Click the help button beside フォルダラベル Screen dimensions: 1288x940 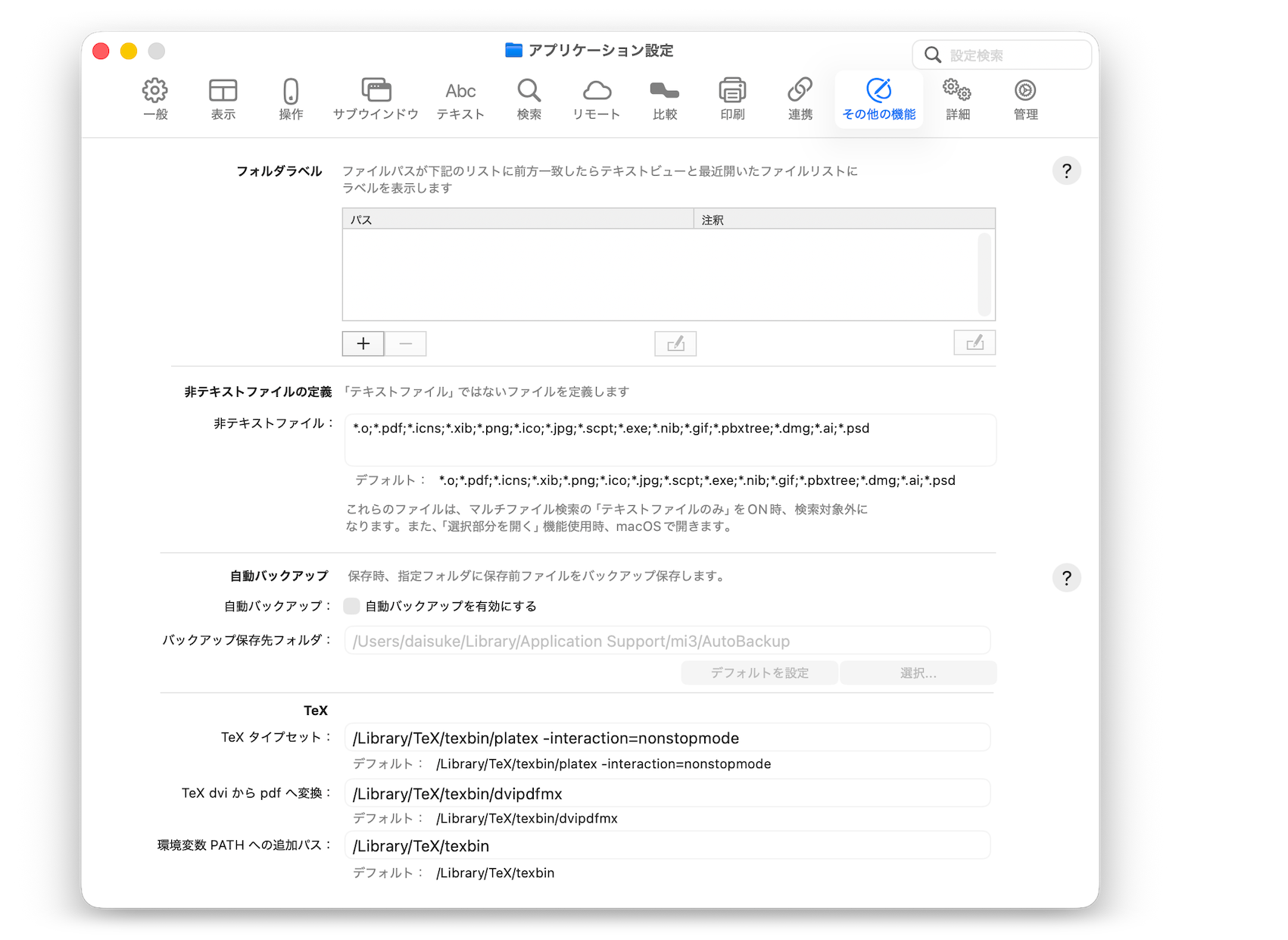(x=1066, y=171)
